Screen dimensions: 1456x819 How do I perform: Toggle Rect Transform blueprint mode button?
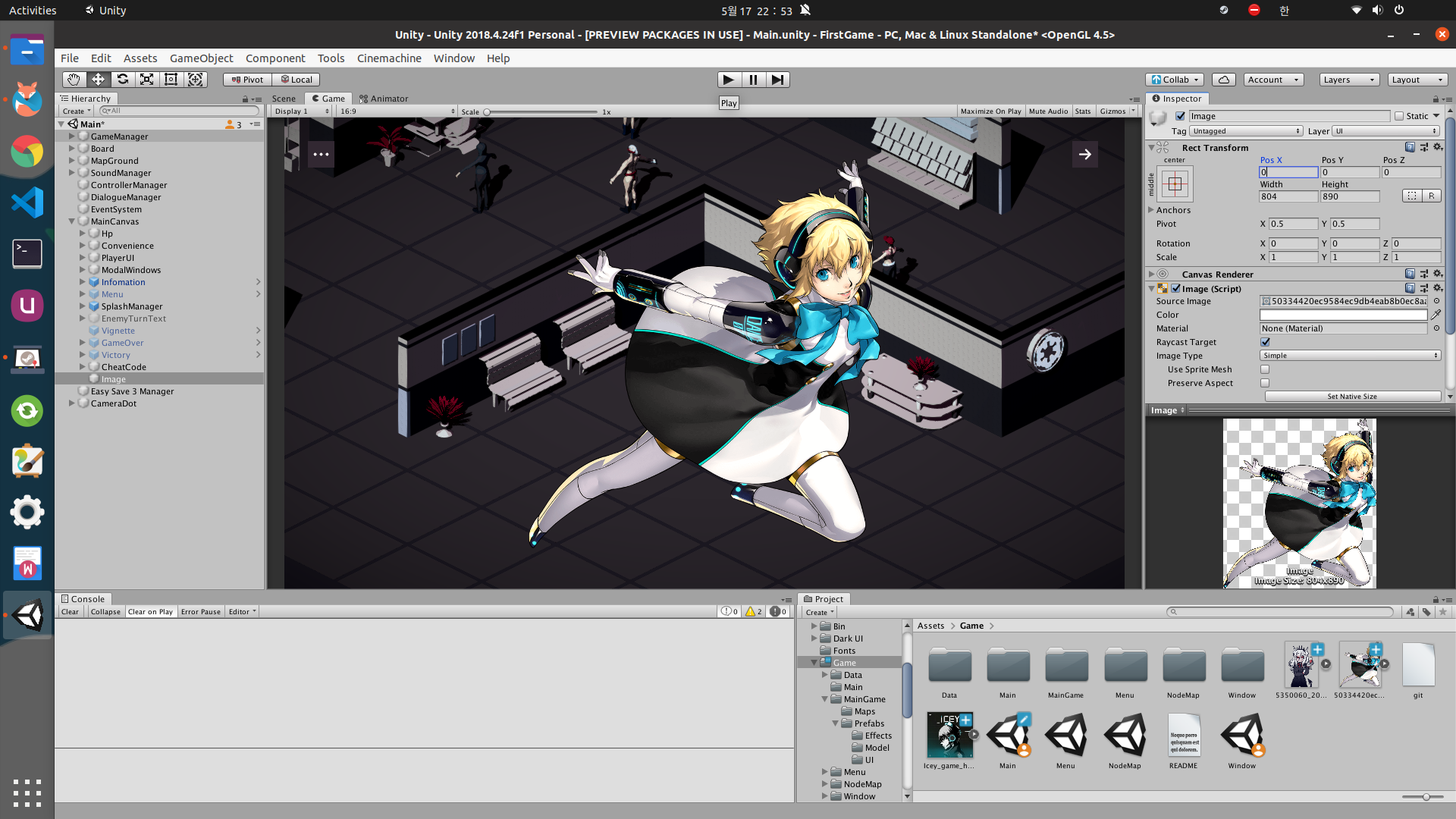[1411, 196]
